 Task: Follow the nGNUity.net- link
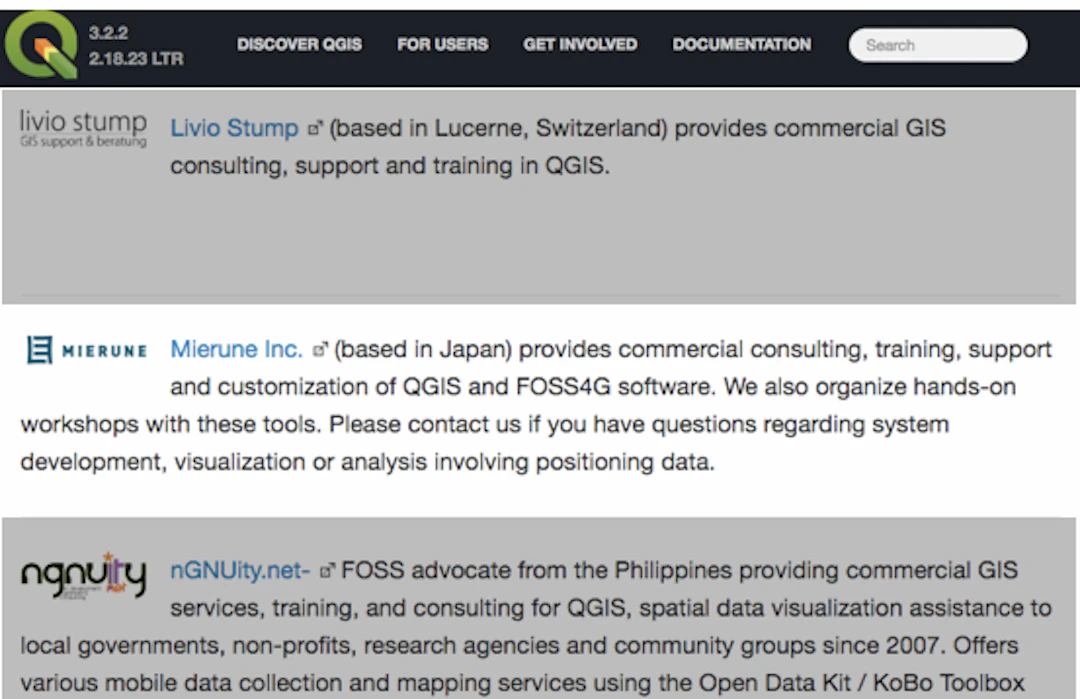[x=240, y=570]
